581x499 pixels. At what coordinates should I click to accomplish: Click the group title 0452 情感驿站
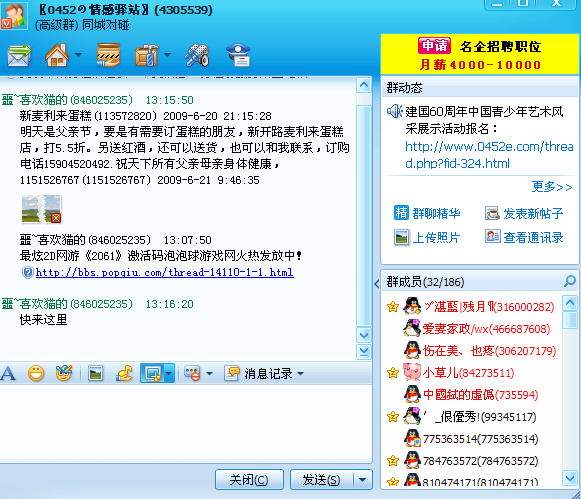click(x=126, y=10)
